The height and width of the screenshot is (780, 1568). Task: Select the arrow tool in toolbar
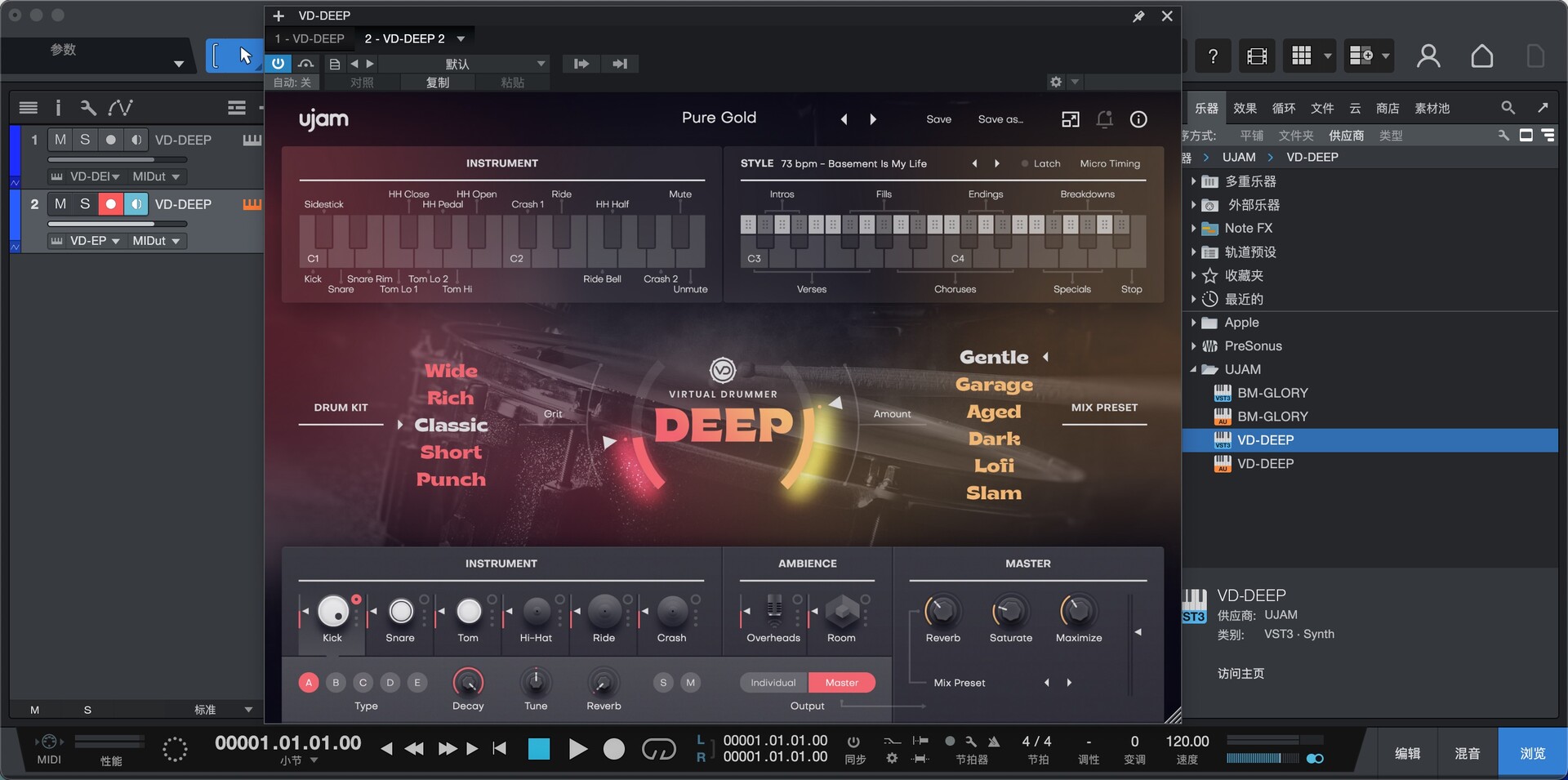click(x=244, y=56)
